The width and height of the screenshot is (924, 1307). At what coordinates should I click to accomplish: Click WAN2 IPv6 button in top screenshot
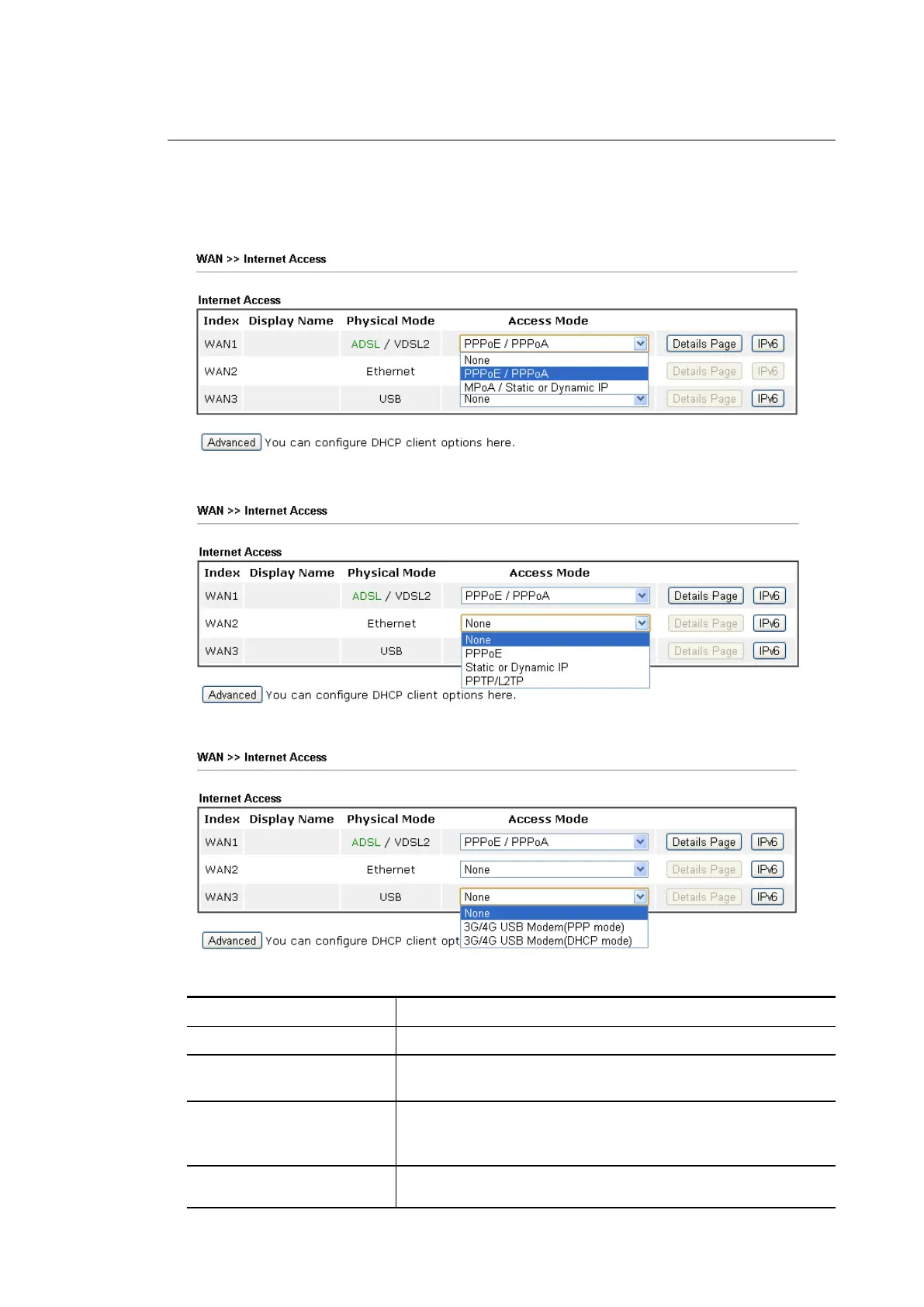coord(767,371)
